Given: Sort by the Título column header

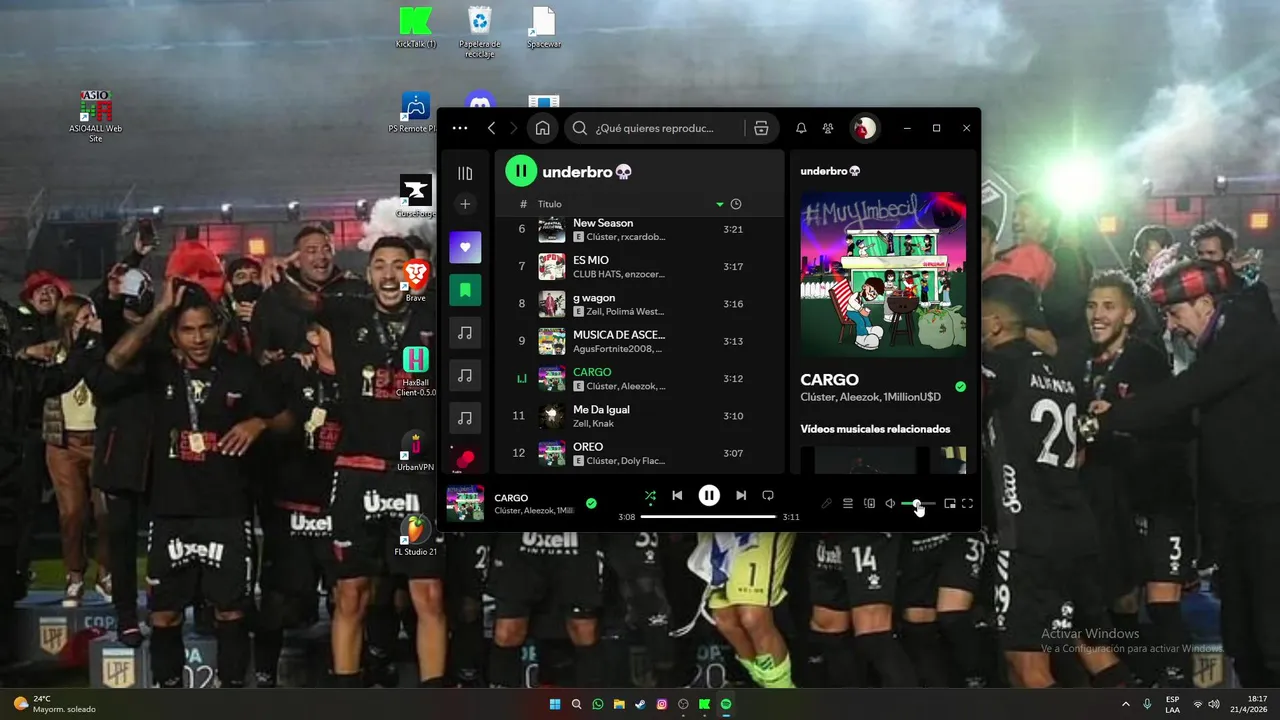Looking at the screenshot, I should (x=550, y=204).
